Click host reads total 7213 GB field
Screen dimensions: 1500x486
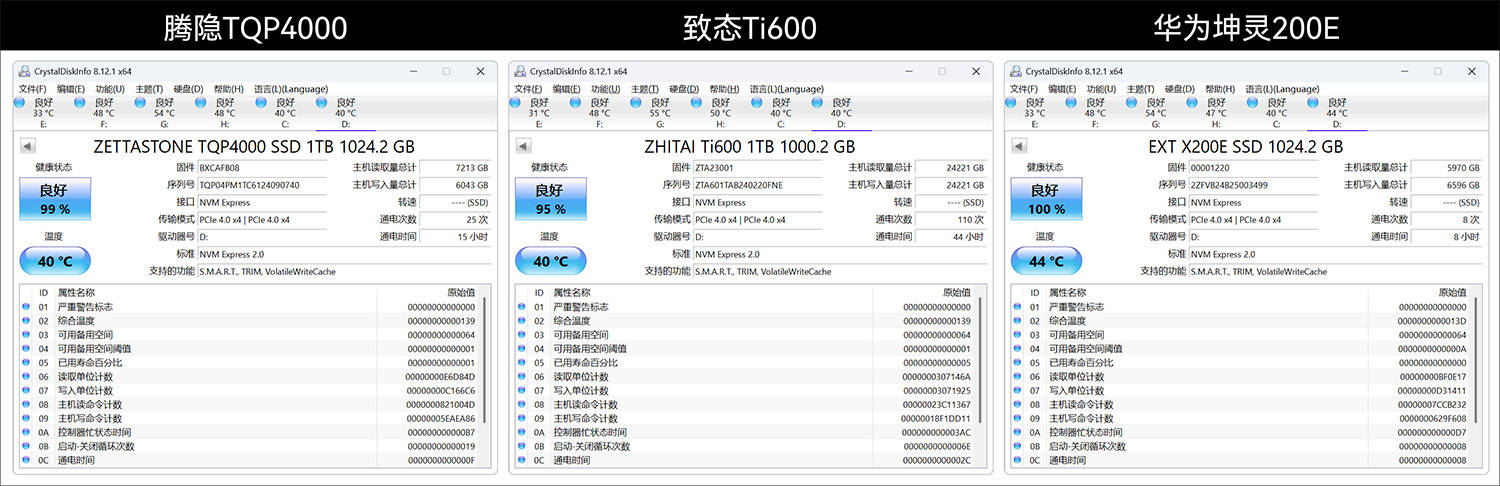tap(456, 168)
